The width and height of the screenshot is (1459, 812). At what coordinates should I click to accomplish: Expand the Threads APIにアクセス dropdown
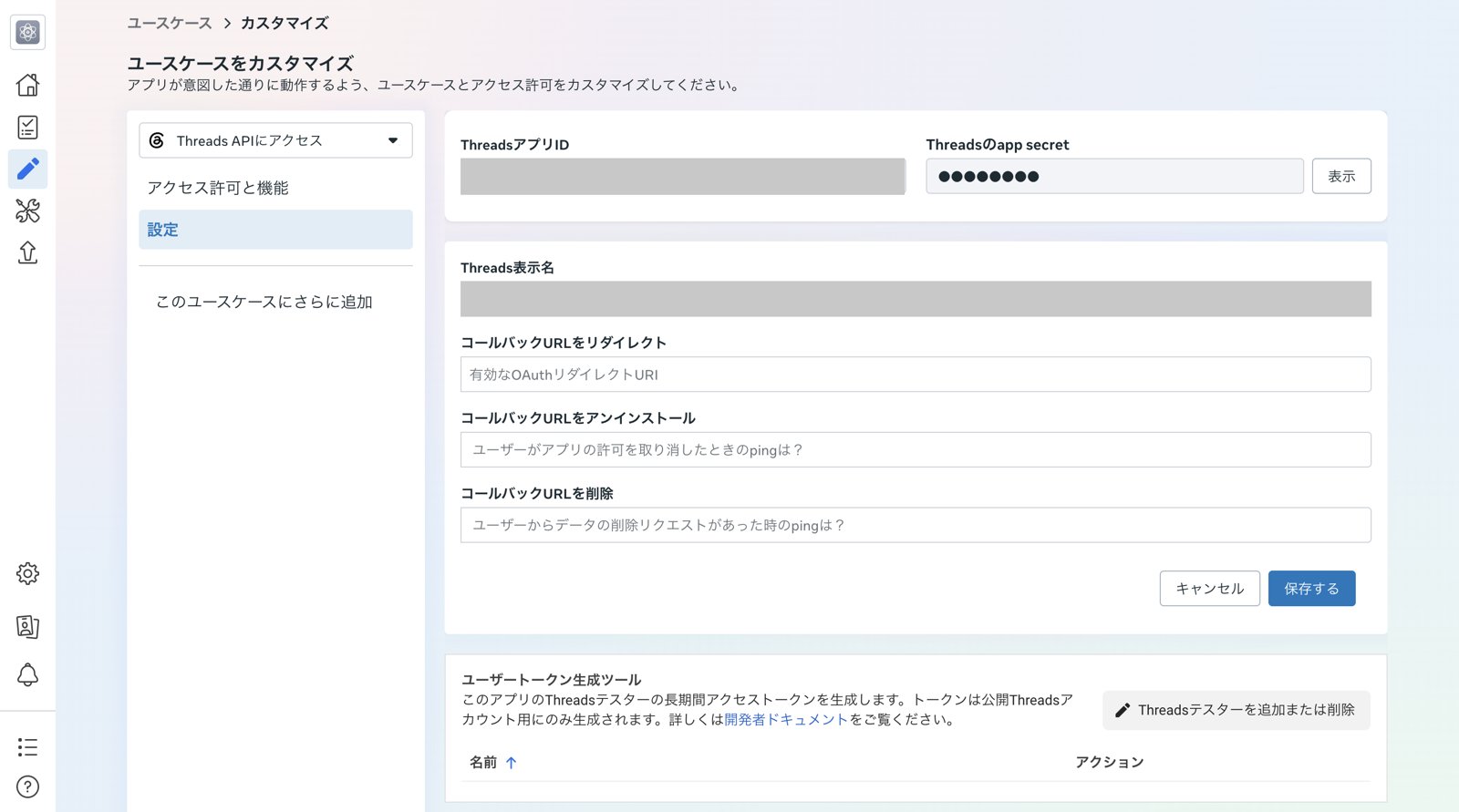tap(275, 140)
